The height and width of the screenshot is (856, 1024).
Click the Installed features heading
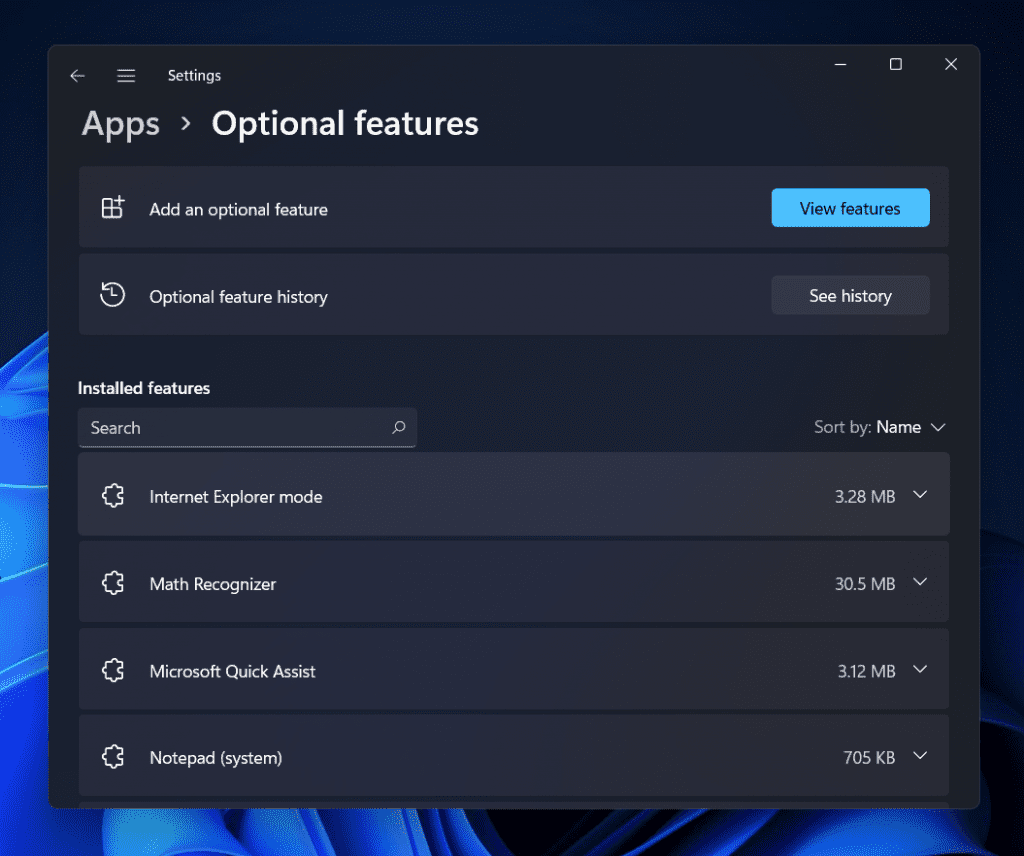coord(144,388)
